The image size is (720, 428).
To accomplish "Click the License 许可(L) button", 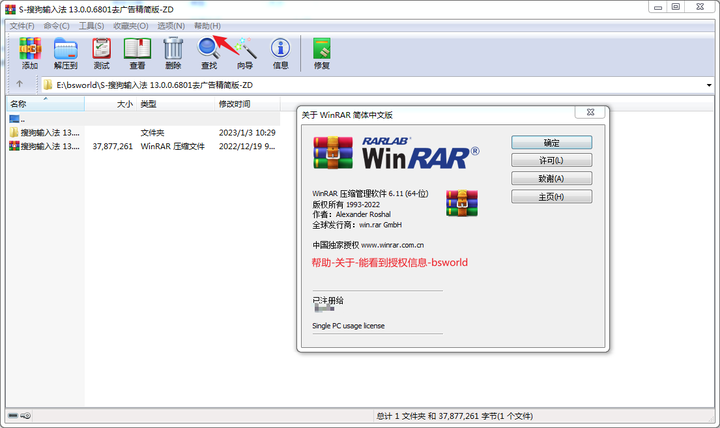I will point(551,160).
